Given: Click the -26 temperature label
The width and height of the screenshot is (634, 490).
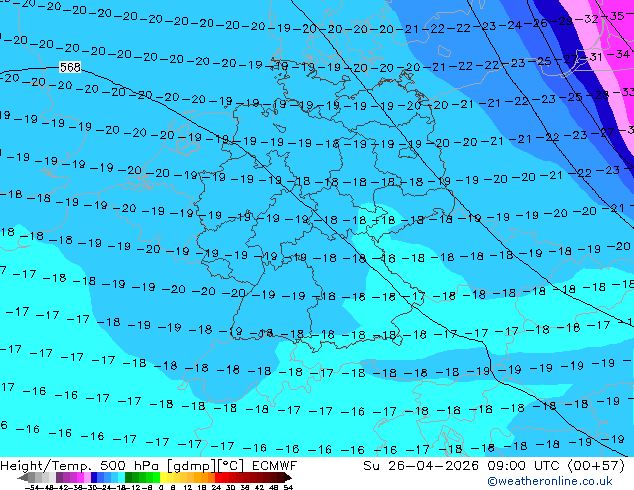Looking at the screenshot, I should [537, 23].
